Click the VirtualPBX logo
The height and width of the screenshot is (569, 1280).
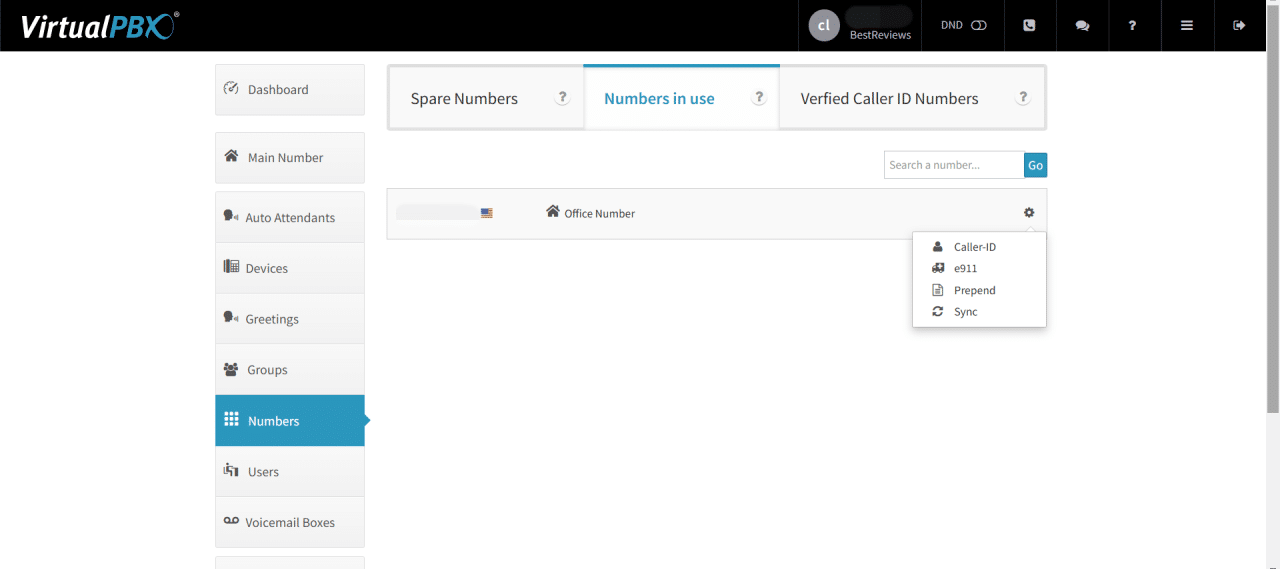[100, 25]
